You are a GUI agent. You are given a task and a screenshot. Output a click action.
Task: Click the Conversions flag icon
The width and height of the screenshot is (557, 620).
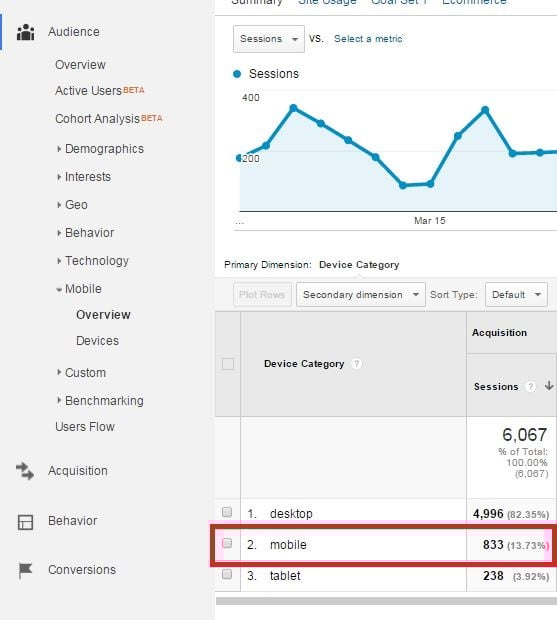[x=25, y=570]
